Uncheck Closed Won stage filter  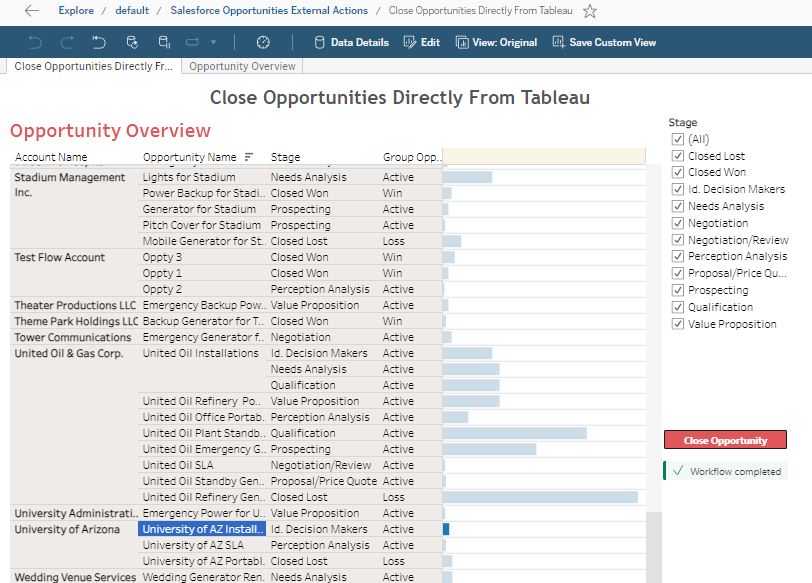pos(677,172)
